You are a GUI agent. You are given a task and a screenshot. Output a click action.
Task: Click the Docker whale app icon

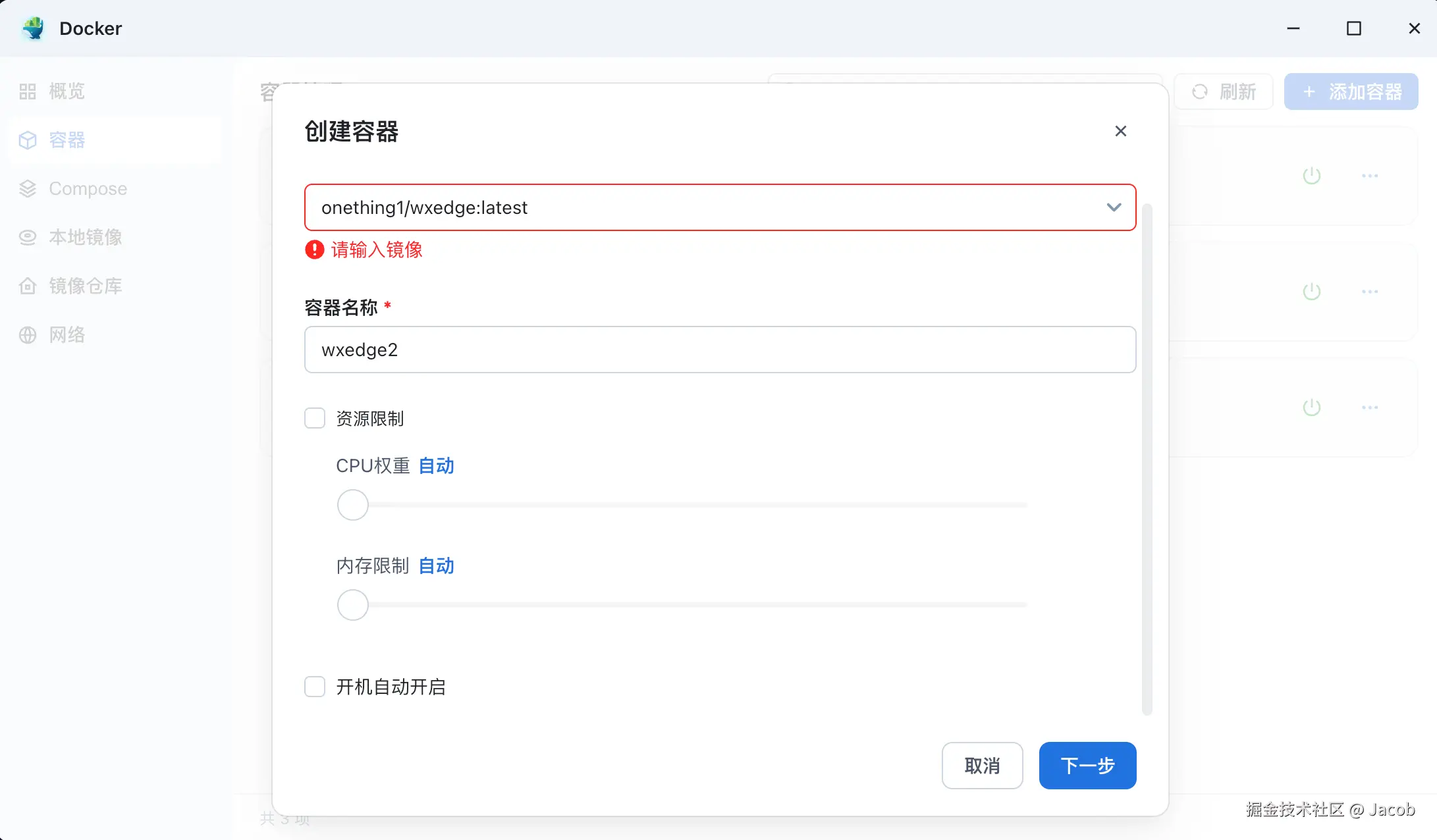tap(33, 28)
